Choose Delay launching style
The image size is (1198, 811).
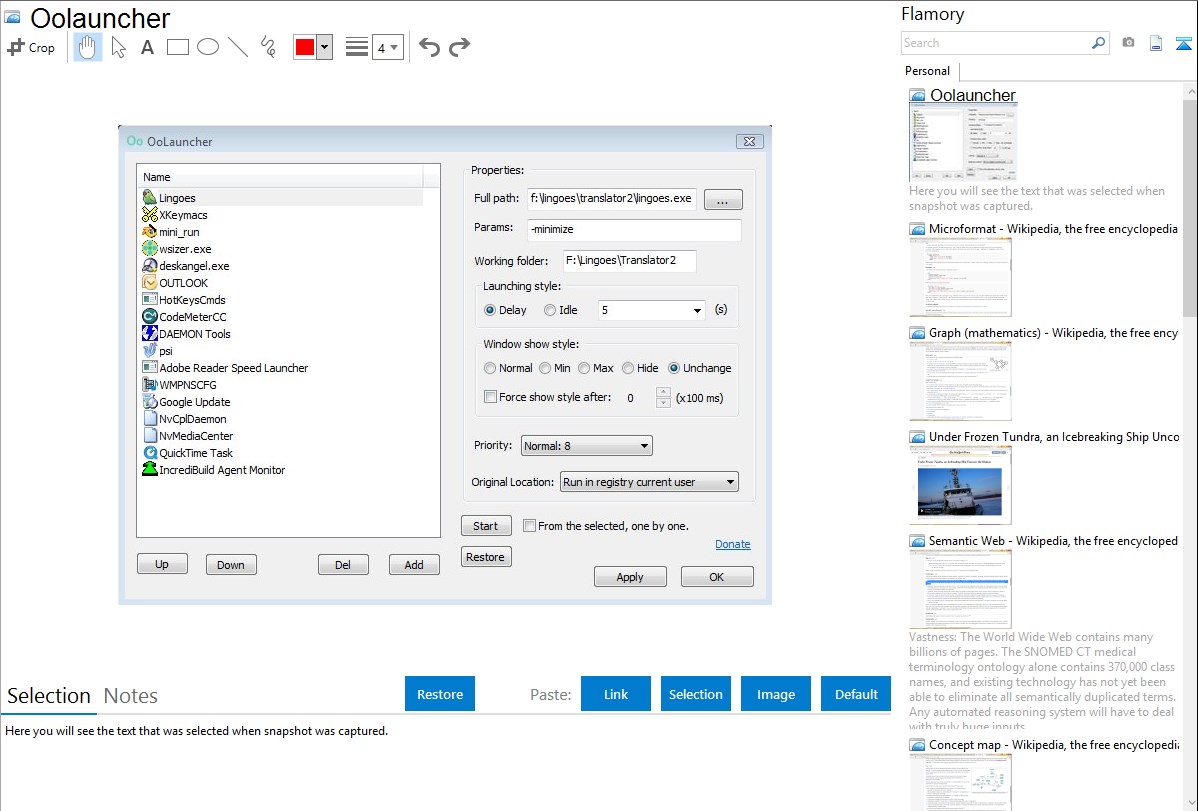click(x=505, y=310)
